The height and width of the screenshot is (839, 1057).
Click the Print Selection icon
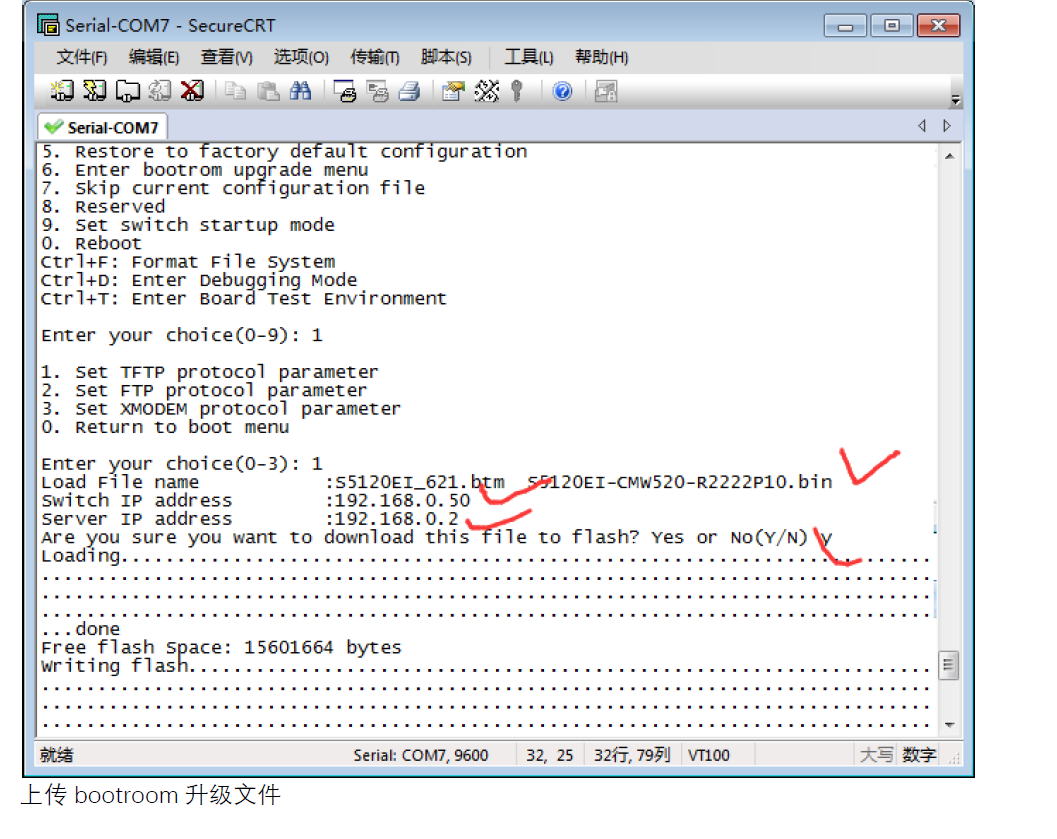click(x=377, y=91)
